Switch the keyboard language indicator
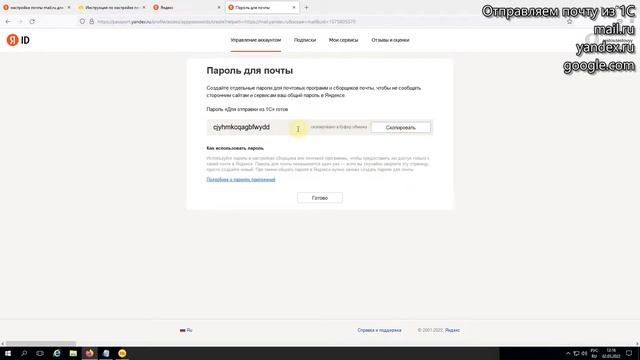This screenshot has width=640, height=360. 595,353
